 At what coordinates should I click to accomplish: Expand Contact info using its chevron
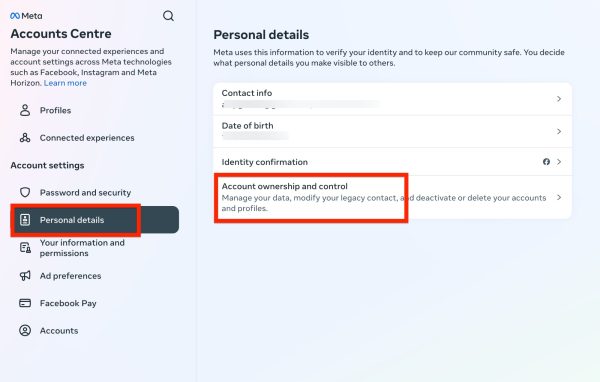click(559, 99)
